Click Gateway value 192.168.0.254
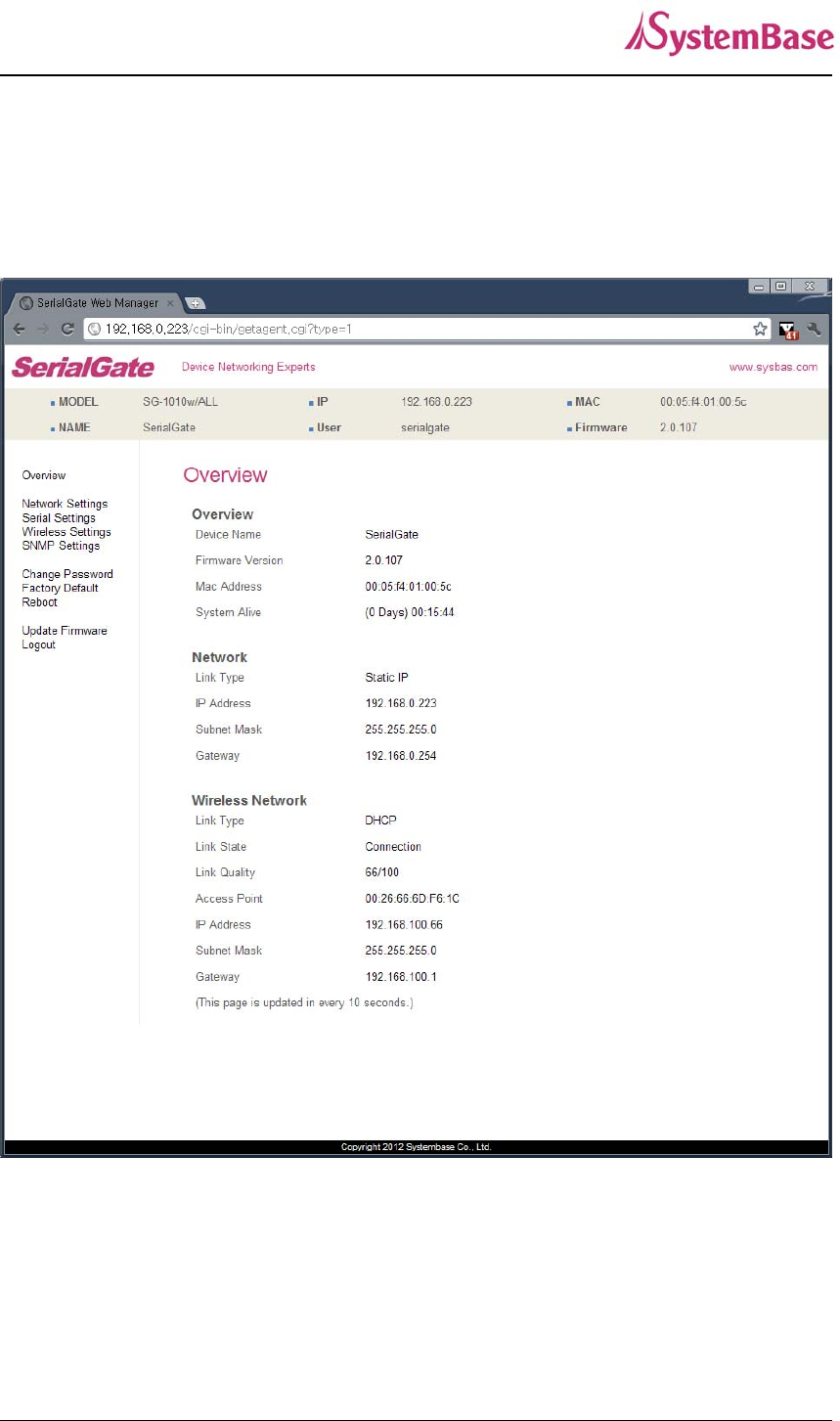The width and height of the screenshot is (840, 1421). 401,756
